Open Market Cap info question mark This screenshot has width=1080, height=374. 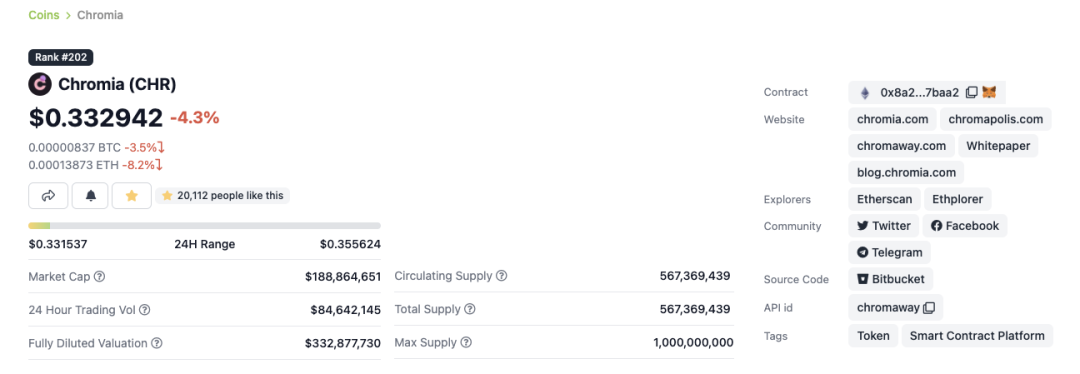(x=99, y=276)
